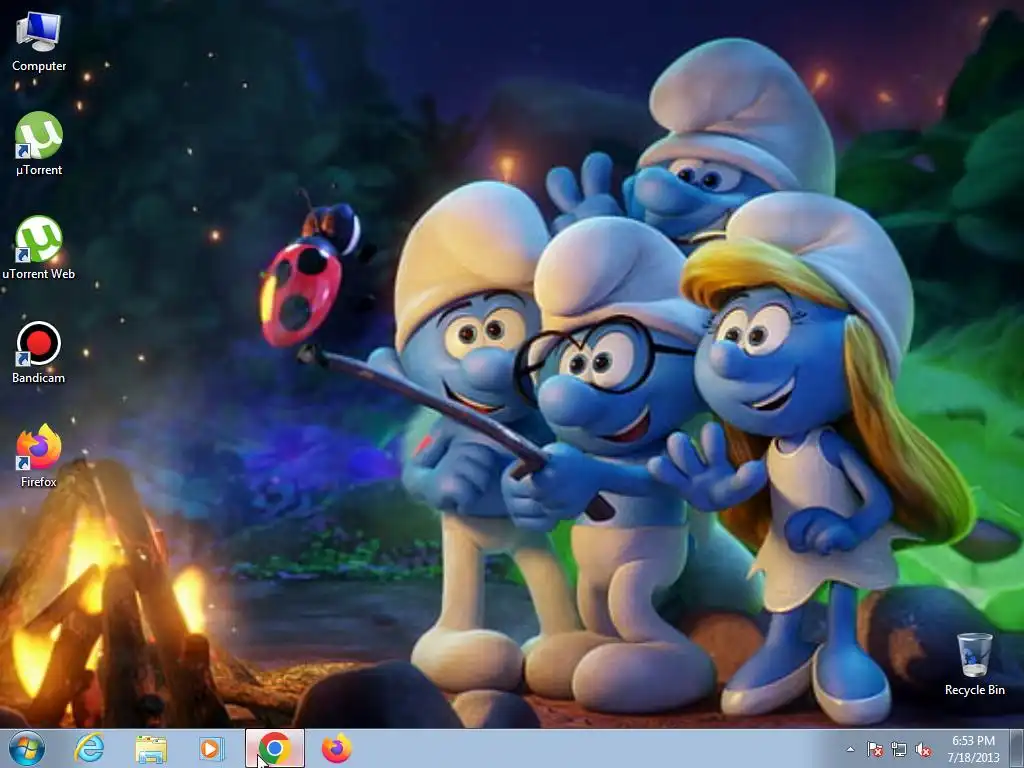Select the Recycle Bin icon

point(974,664)
